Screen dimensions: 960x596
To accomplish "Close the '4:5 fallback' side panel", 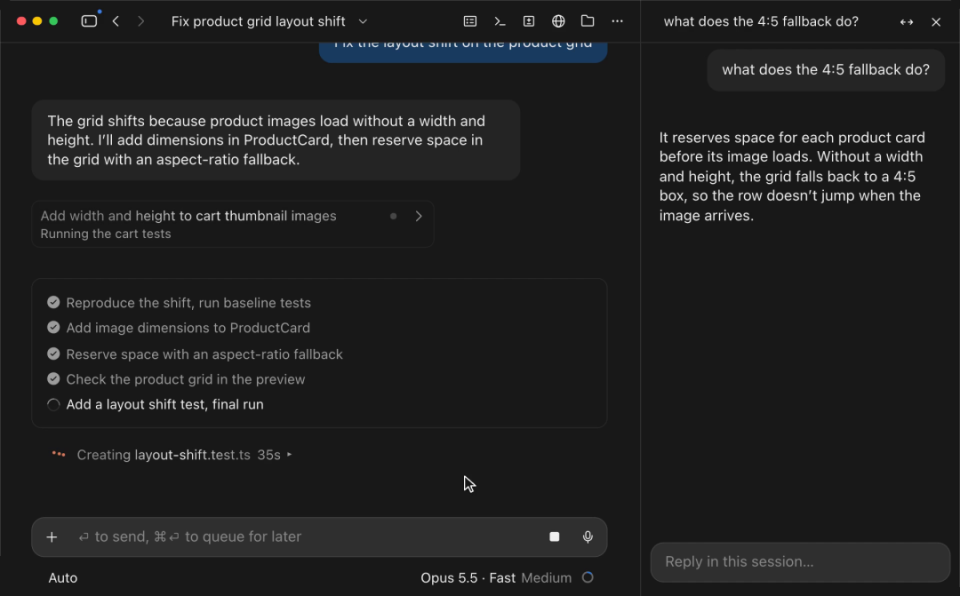I will [x=936, y=22].
